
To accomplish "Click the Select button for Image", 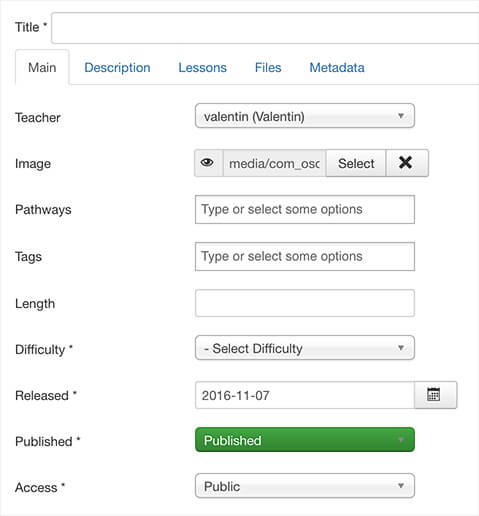I will [x=356, y=163].
